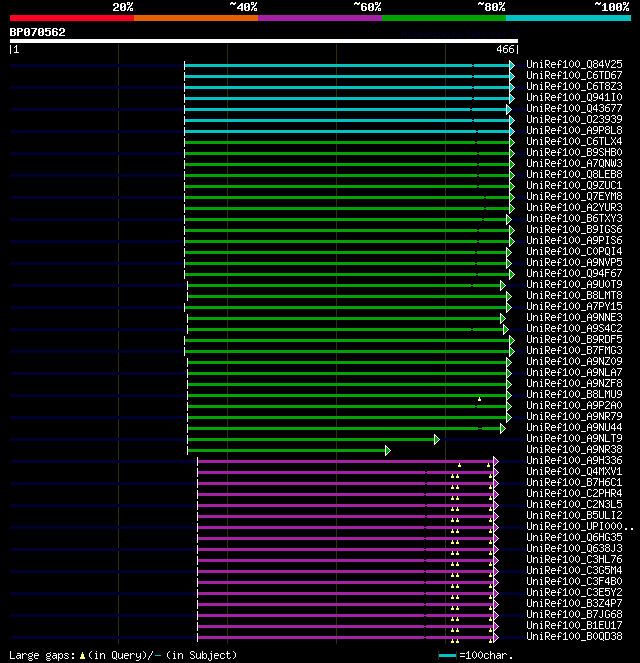Viewport: 640px width, 663px height.
Task: Click the yellow gap marker on B8LMU9 row
Action: [479, 399]
